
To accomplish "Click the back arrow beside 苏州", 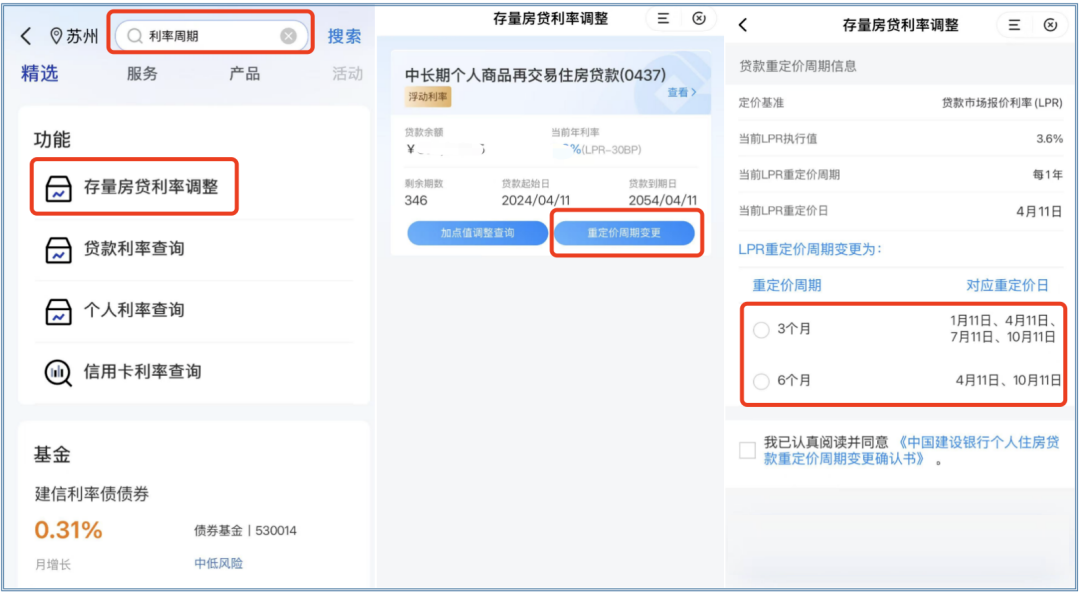I will [x=26, y=36].
